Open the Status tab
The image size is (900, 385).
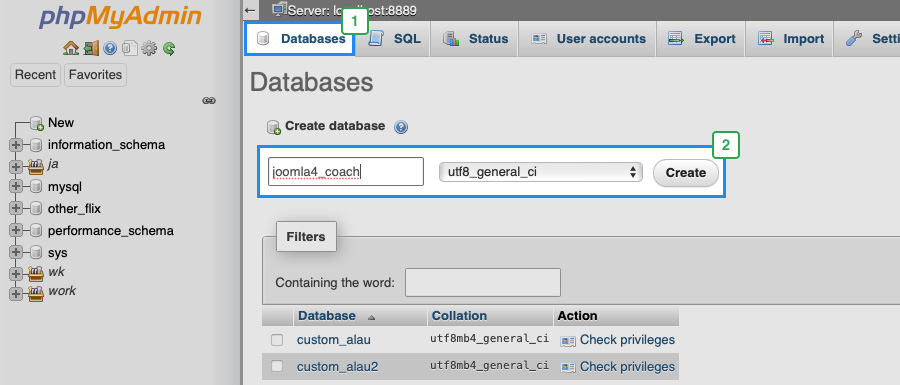(x=475, y=39)
